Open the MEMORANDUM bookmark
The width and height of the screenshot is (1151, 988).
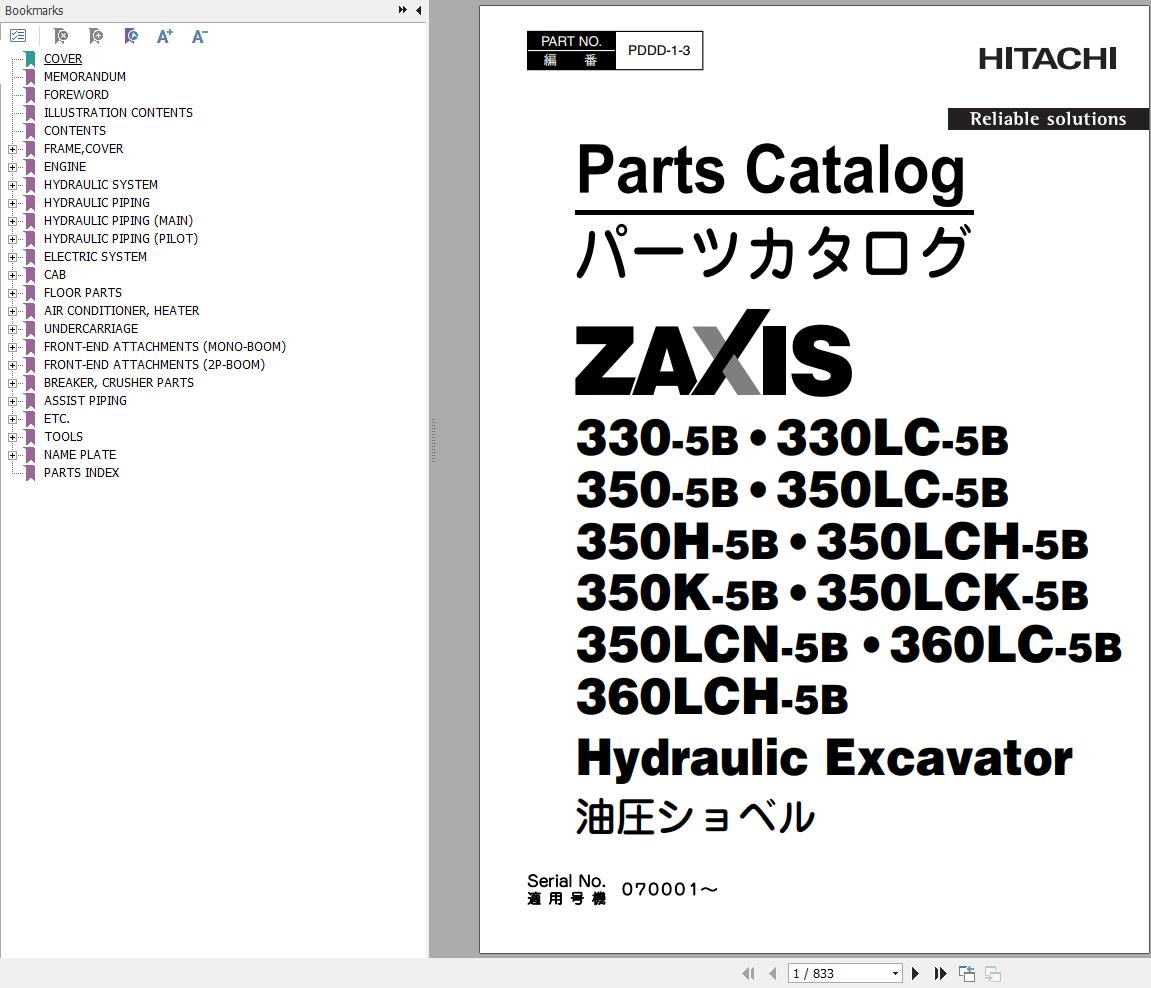pyautogui.click(x=84, y=76)
